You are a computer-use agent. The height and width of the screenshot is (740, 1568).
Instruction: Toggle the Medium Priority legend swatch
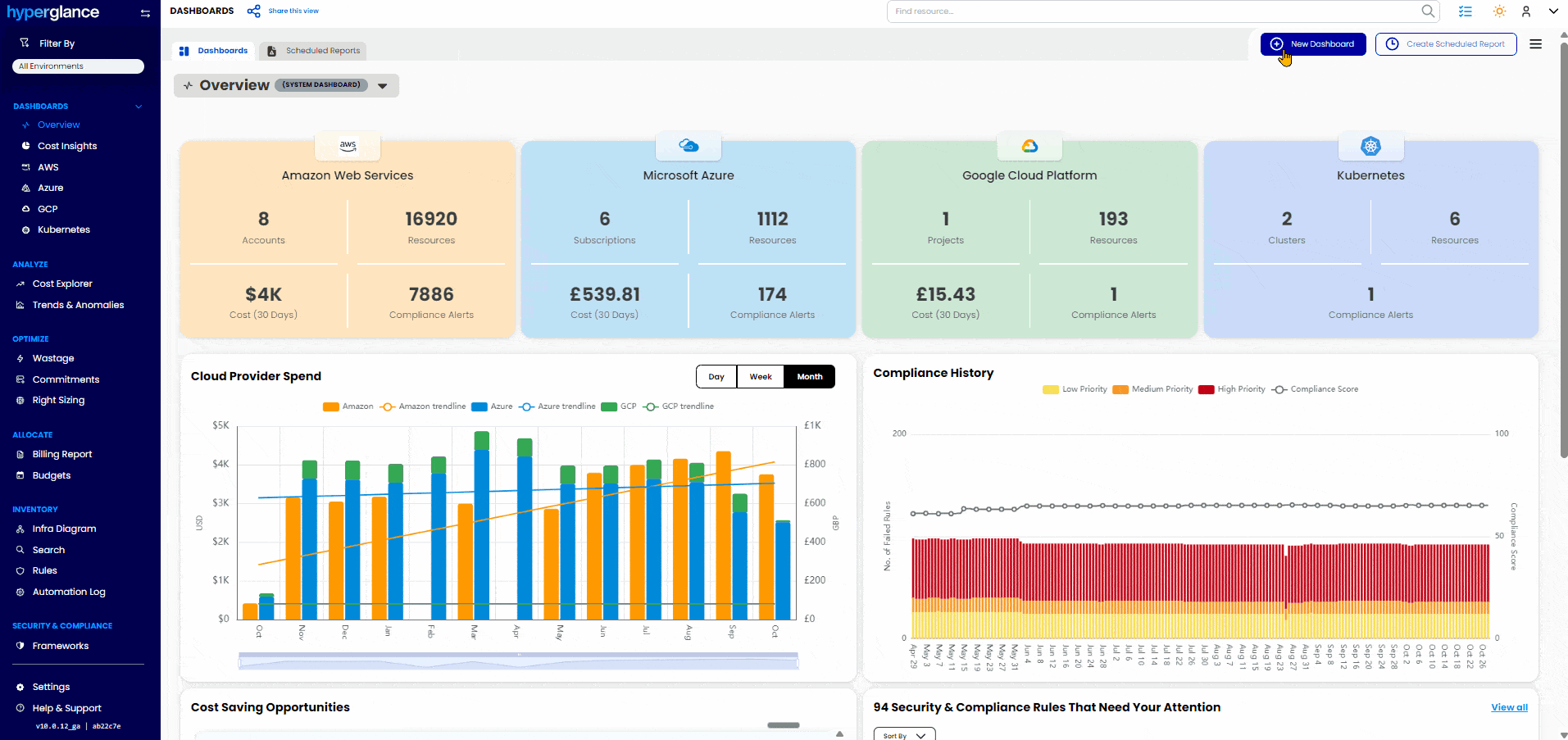1120,389
